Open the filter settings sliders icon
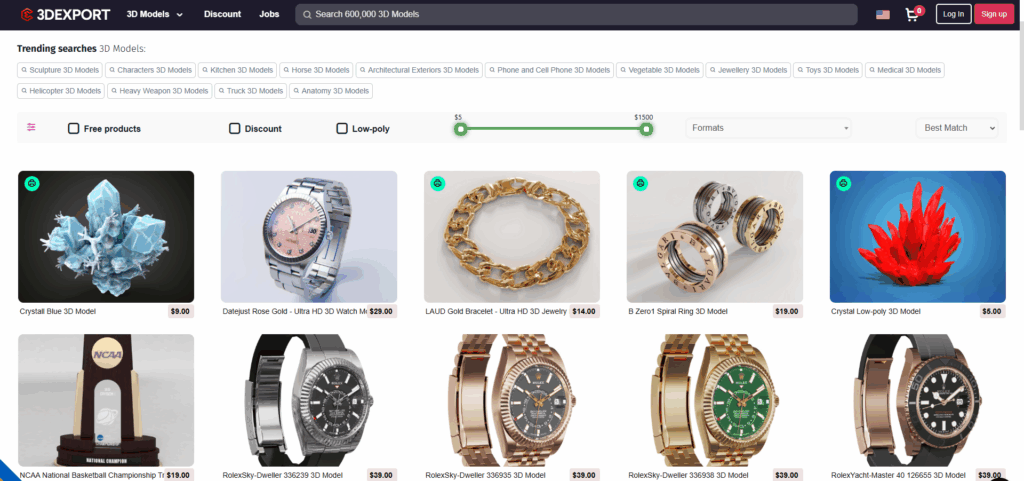The width and height of the screenshot is (1024, 481). click(31, 127)
